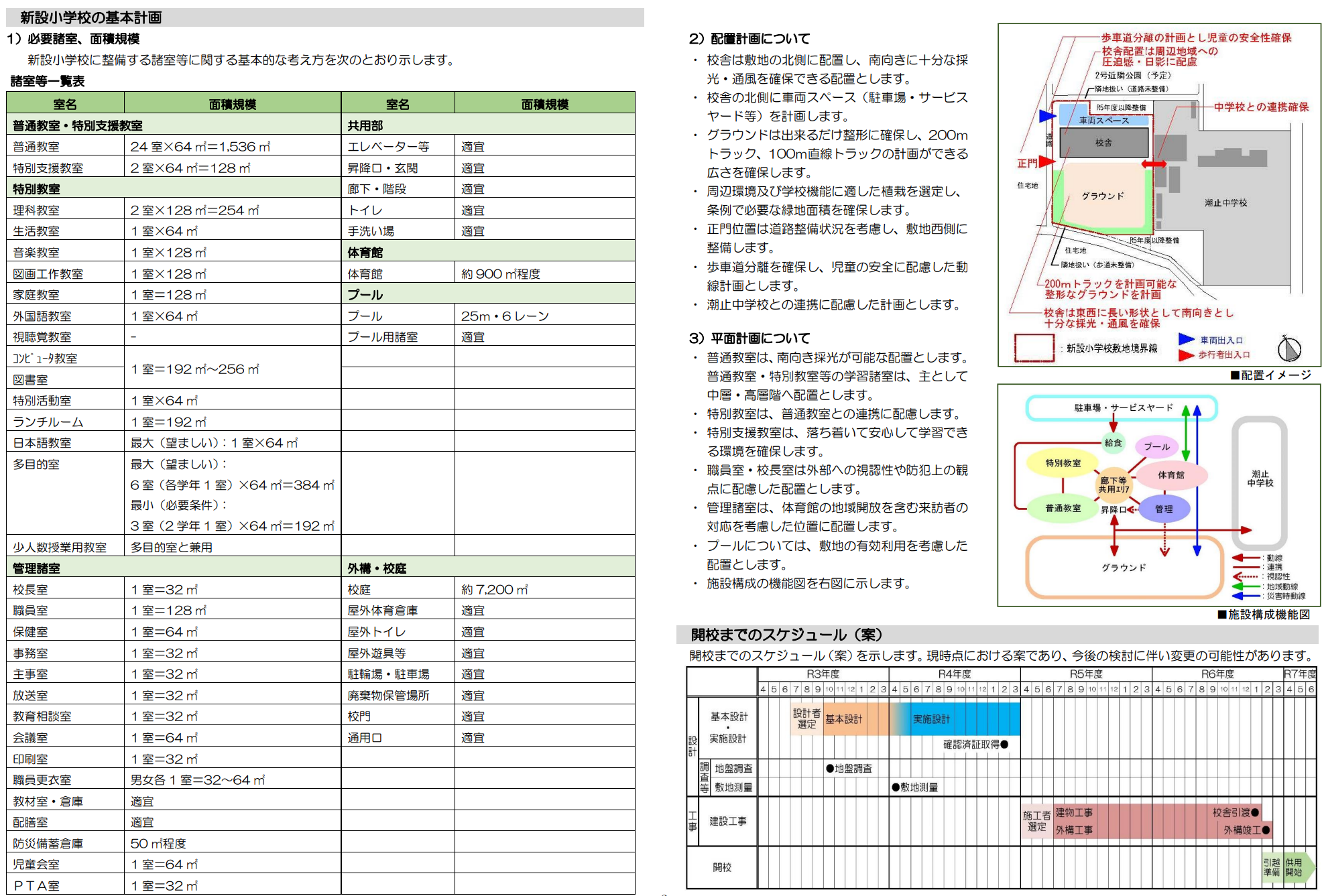
Task: Click the 開校までのスケジュール（案） section header
Action: (x=786, y=635)
